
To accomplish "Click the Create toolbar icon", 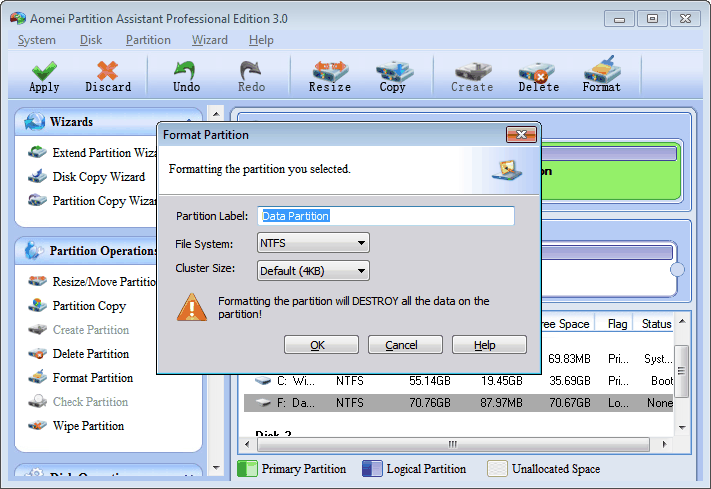I will coord(473,71).
